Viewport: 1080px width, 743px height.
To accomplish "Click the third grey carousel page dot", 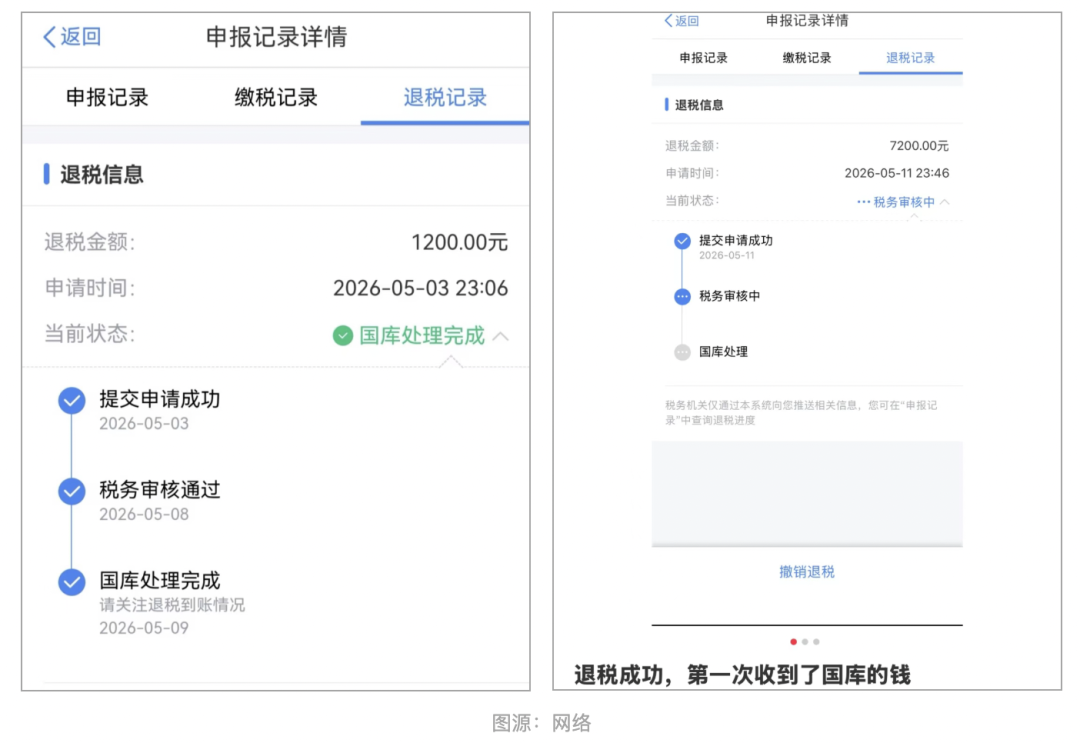I will point(816,642).
